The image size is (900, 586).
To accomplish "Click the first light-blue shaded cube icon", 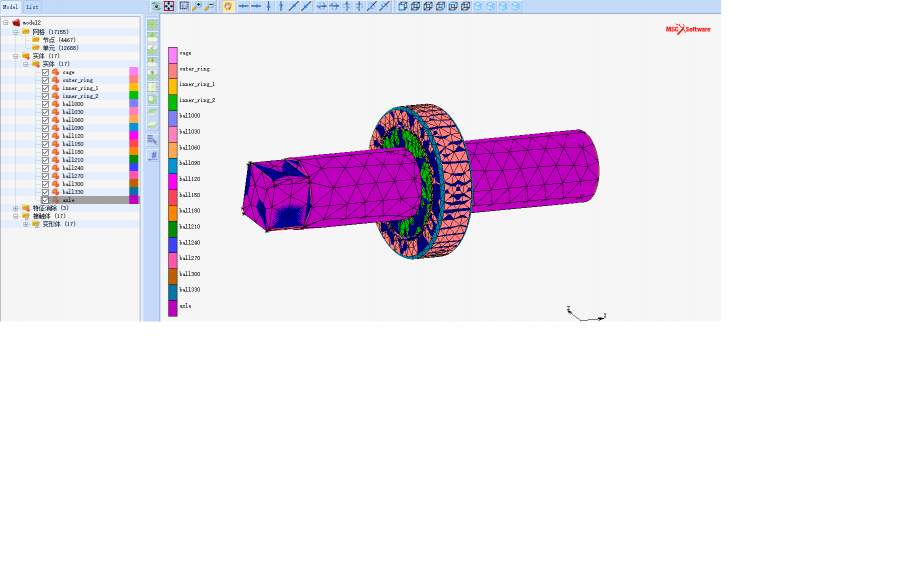I will point(478,6).
